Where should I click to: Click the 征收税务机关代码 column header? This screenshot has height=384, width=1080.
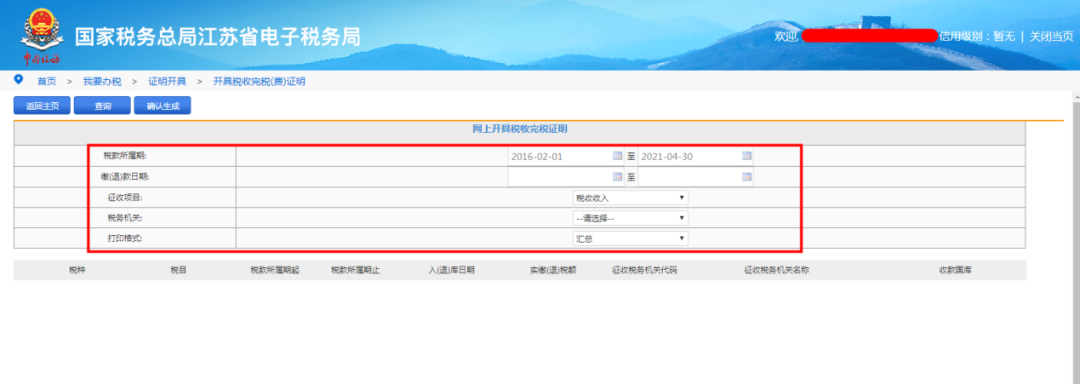tap(645, 270)
